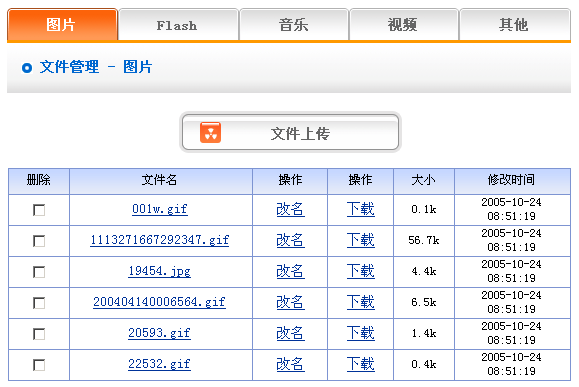Open the 19454.jpg file link
Viewport: 579px width, 387px height.
160,271
